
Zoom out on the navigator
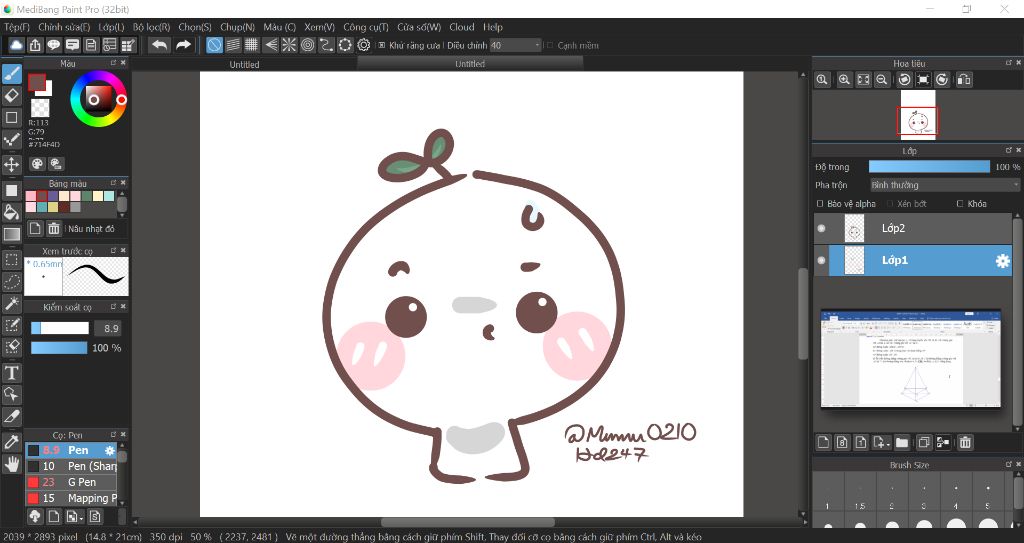(x=882, y=80)
